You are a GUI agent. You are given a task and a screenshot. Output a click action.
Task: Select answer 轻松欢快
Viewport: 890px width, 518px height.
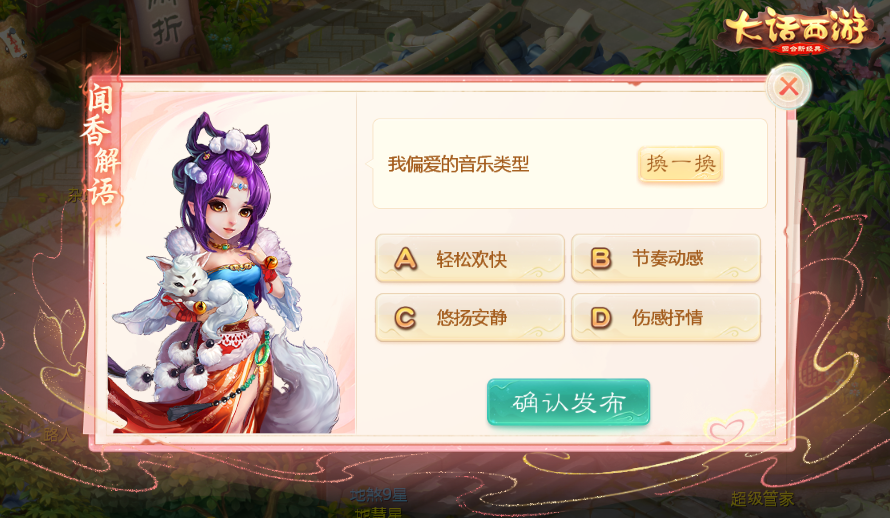tap(470, 258)
